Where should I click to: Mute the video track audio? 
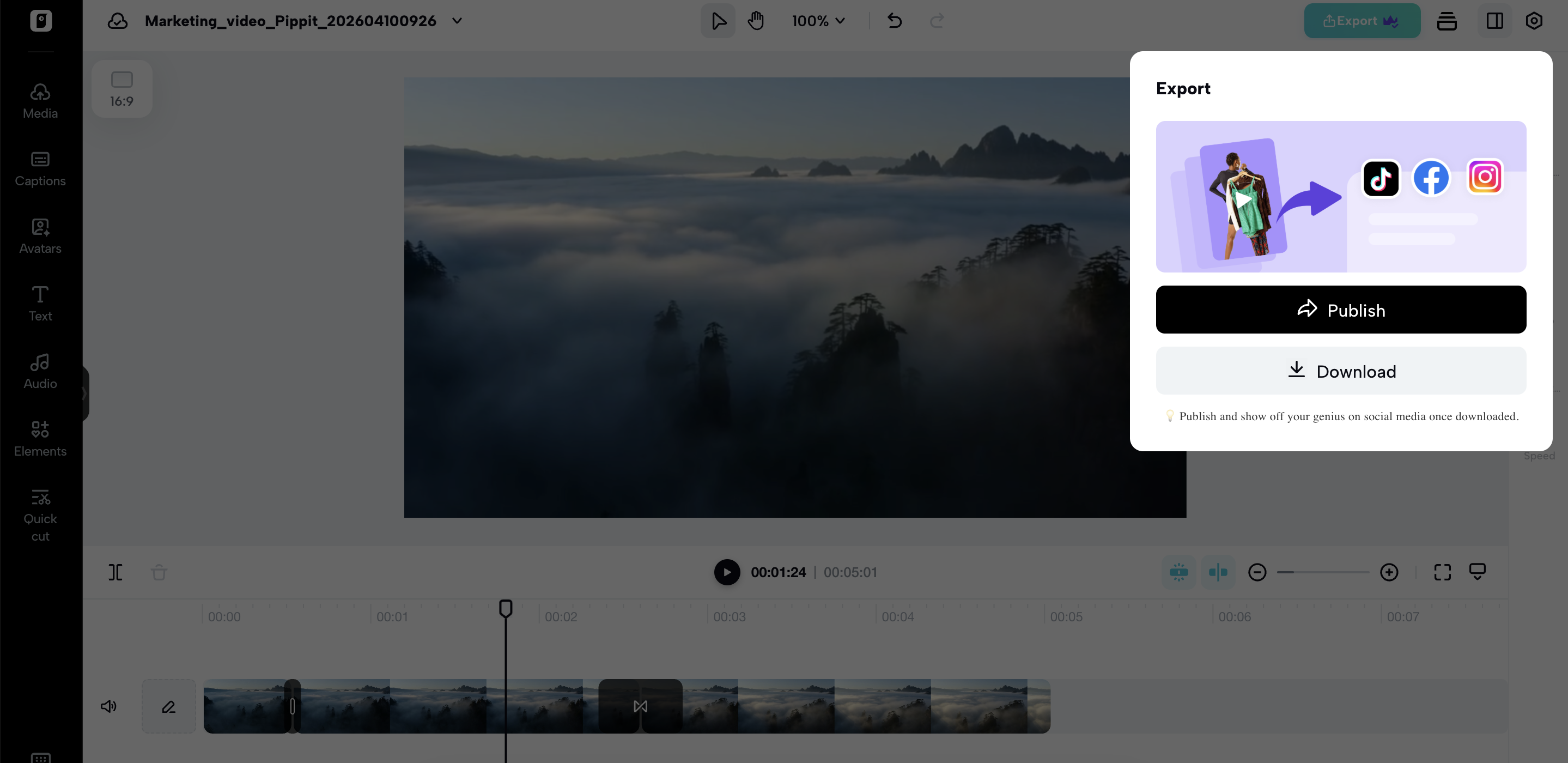109,706
